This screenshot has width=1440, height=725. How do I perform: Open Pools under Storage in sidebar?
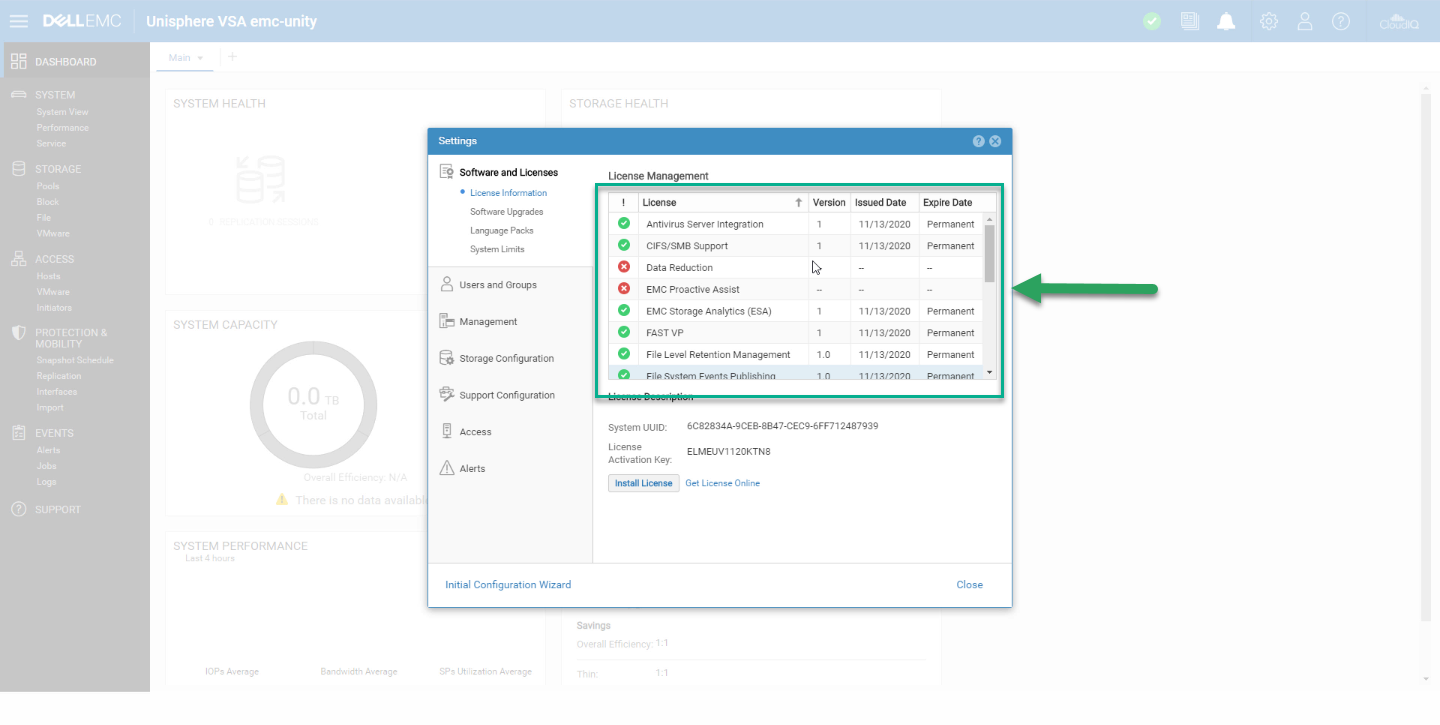pos(48,186)
